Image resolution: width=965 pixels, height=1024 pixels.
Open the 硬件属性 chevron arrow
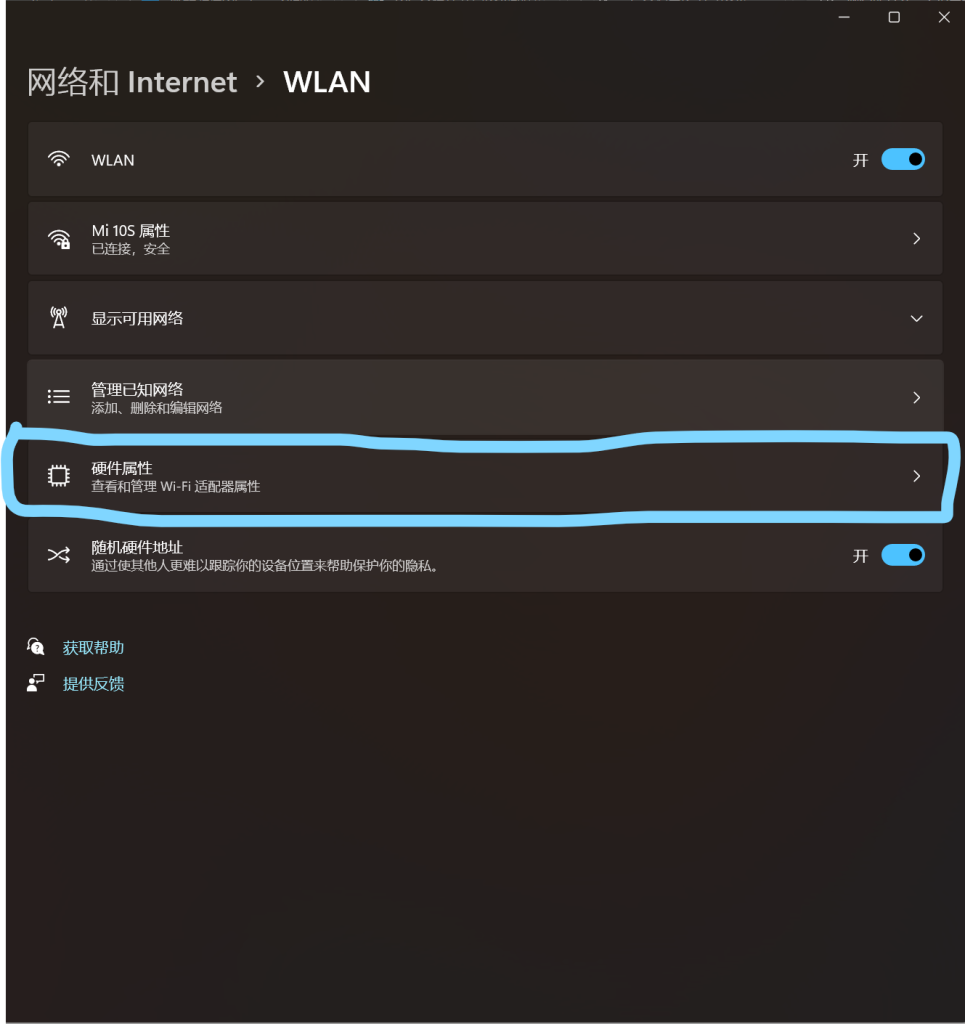pyautogui.click(x=917, y=476)
